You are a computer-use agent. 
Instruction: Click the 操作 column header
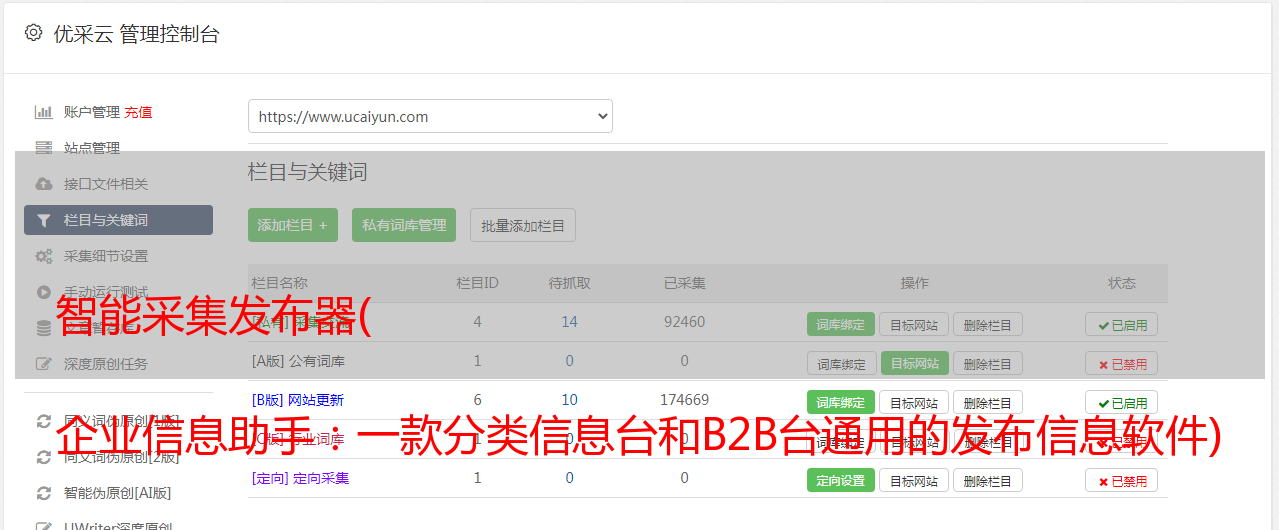[915, 283]
